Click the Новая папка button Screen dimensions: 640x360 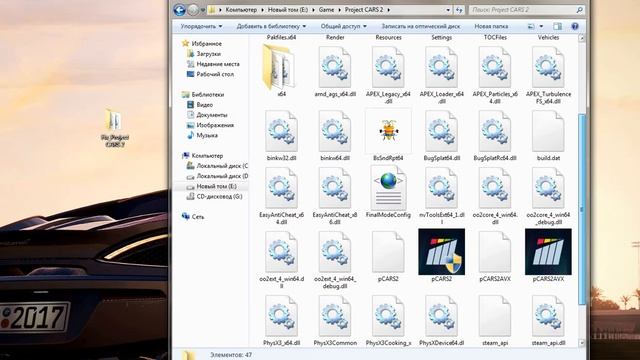(491, 26)
